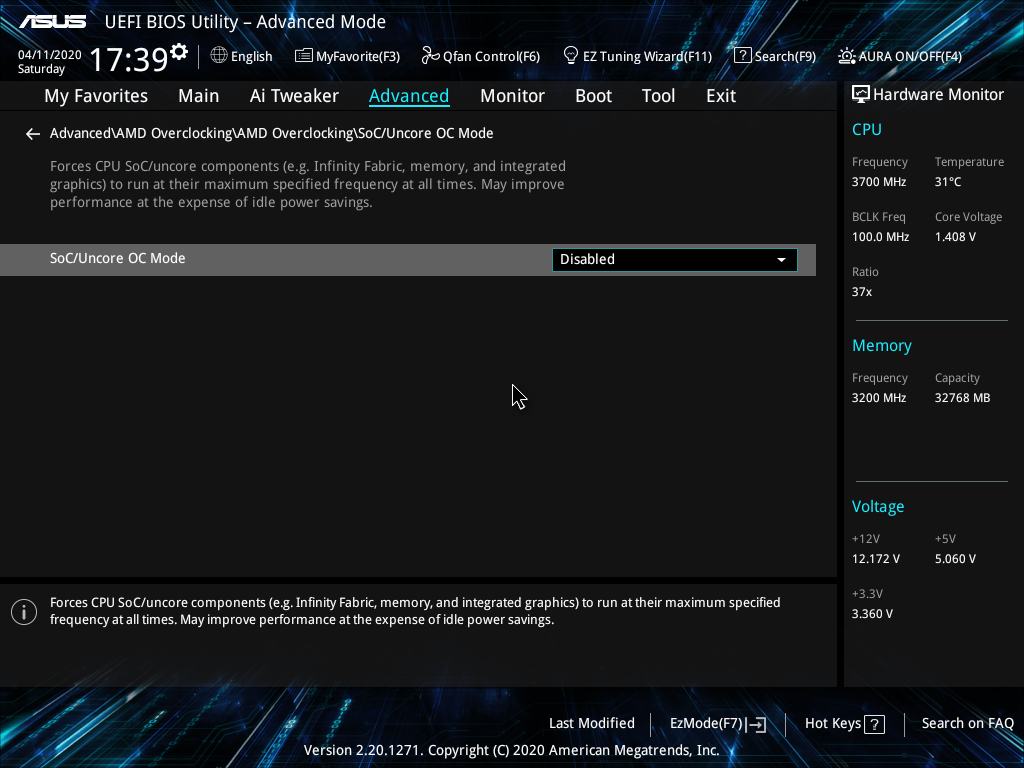Click the 12.172 V reading
Screen dimensions: 1024x768
point(875,559)
